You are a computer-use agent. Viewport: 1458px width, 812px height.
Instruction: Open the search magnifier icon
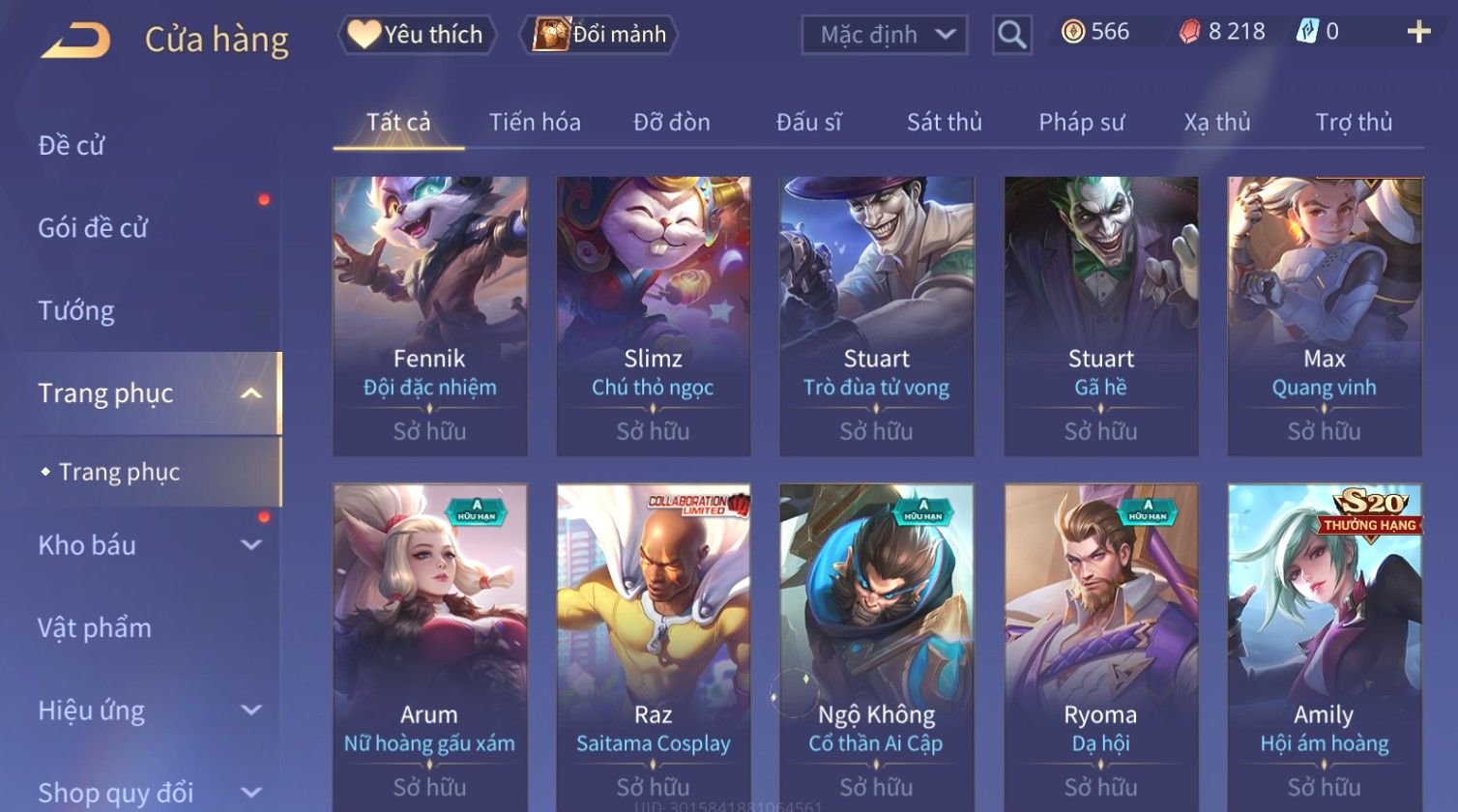(x=1011, y=35)
